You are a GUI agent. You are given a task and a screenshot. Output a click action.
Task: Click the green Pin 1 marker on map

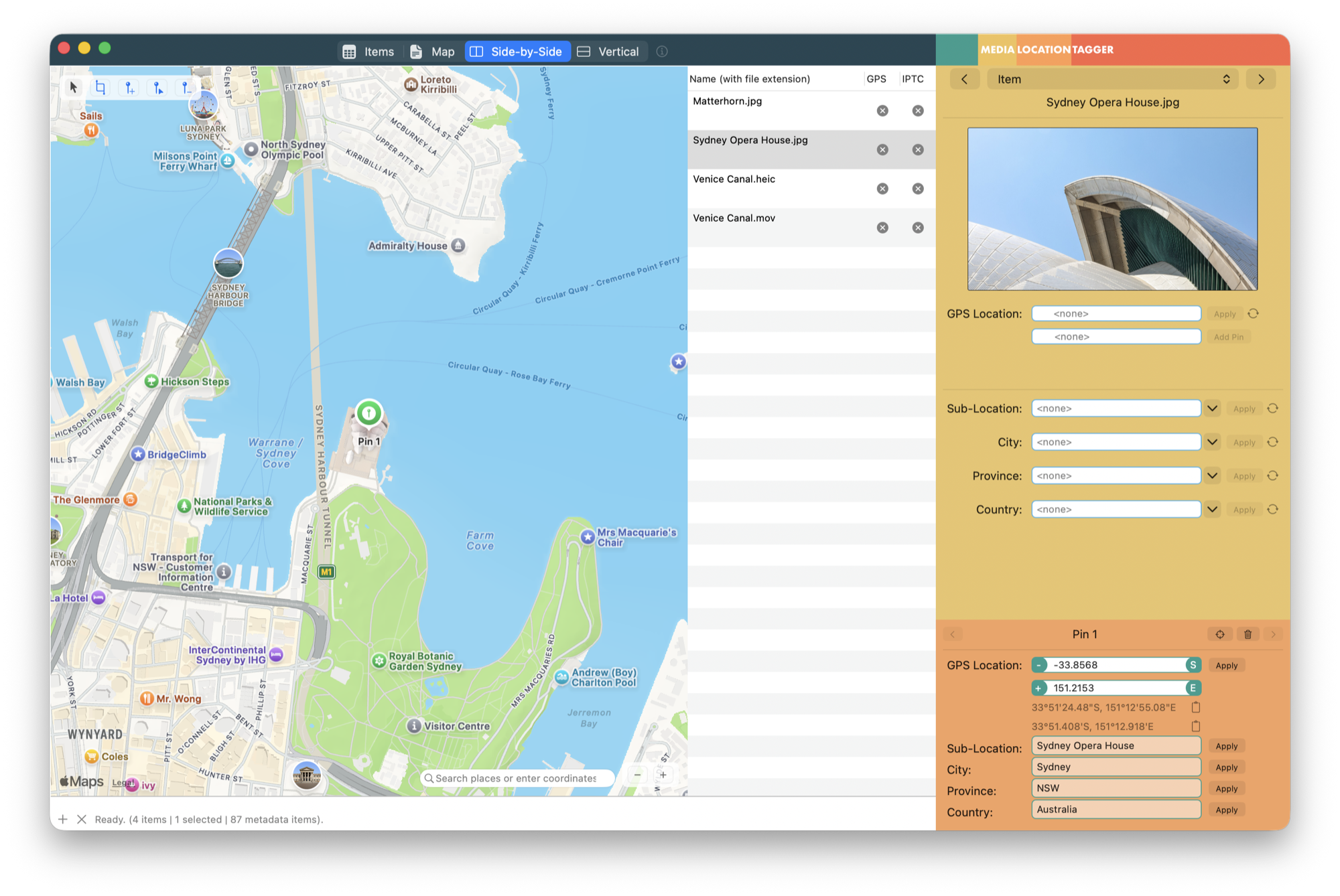tap(369, 413)
